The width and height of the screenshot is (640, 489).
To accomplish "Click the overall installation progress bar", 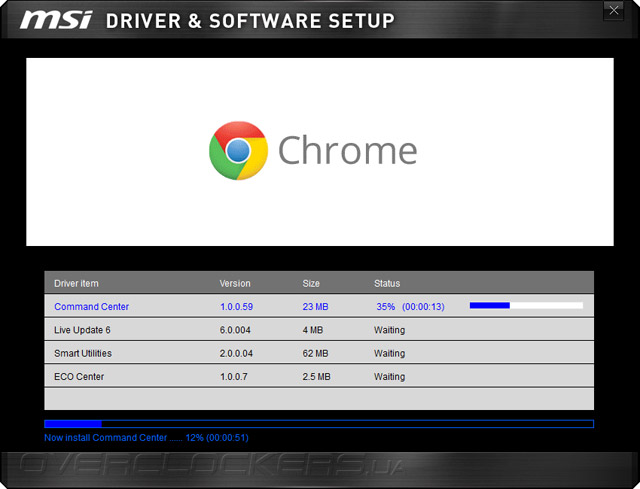I will tap(319, 424).
